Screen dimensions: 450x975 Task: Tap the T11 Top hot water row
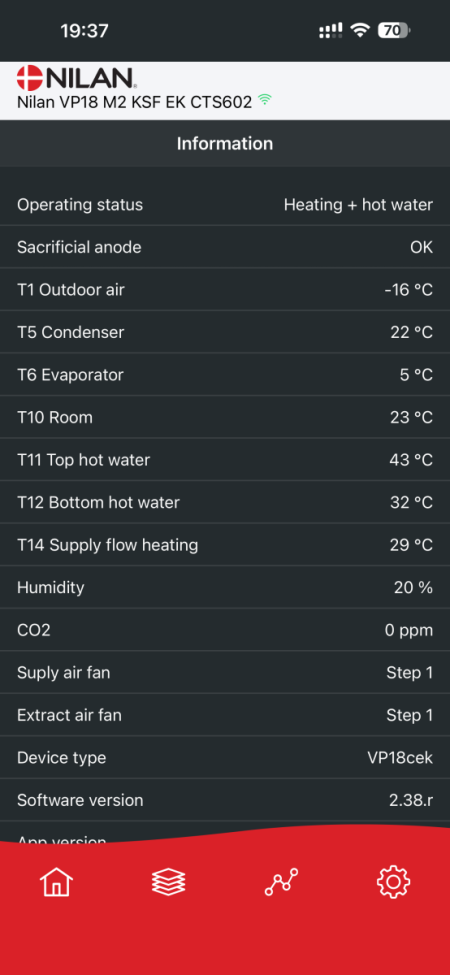[x=225, y=460]
